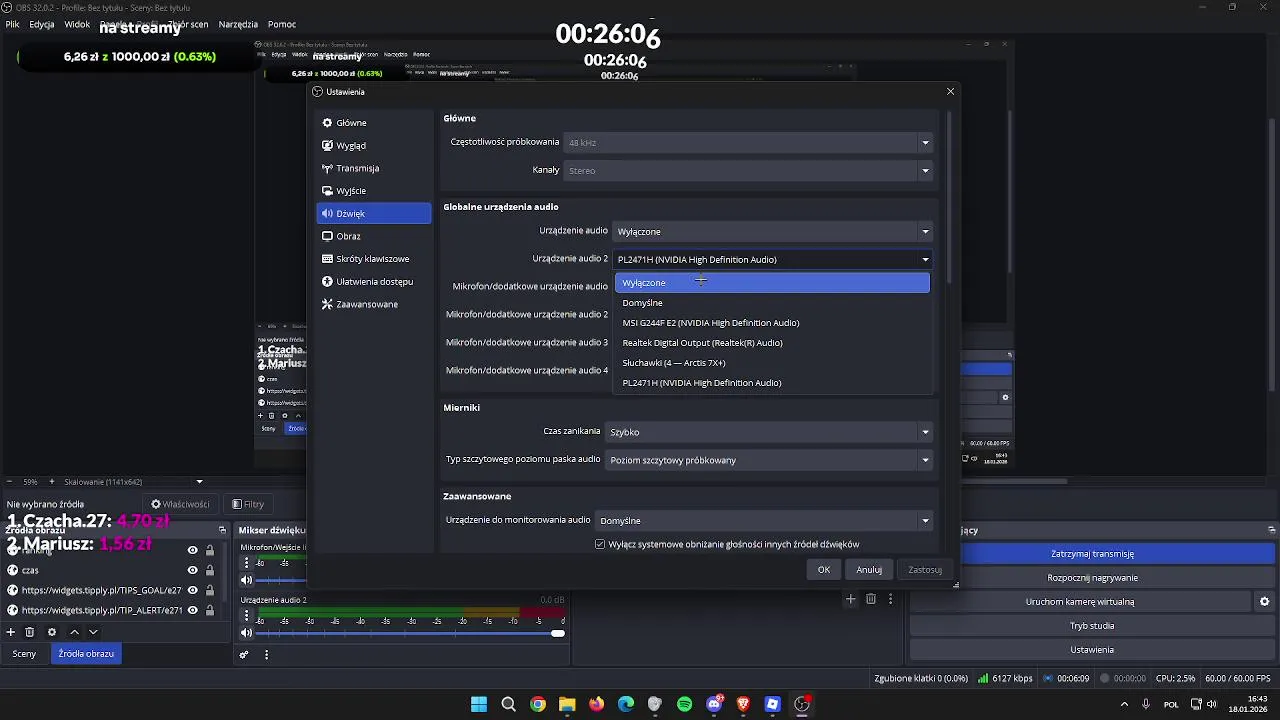
Task: Open advanced audio properties gears icon
Action: pyautogui.click(x=244, y=655)
